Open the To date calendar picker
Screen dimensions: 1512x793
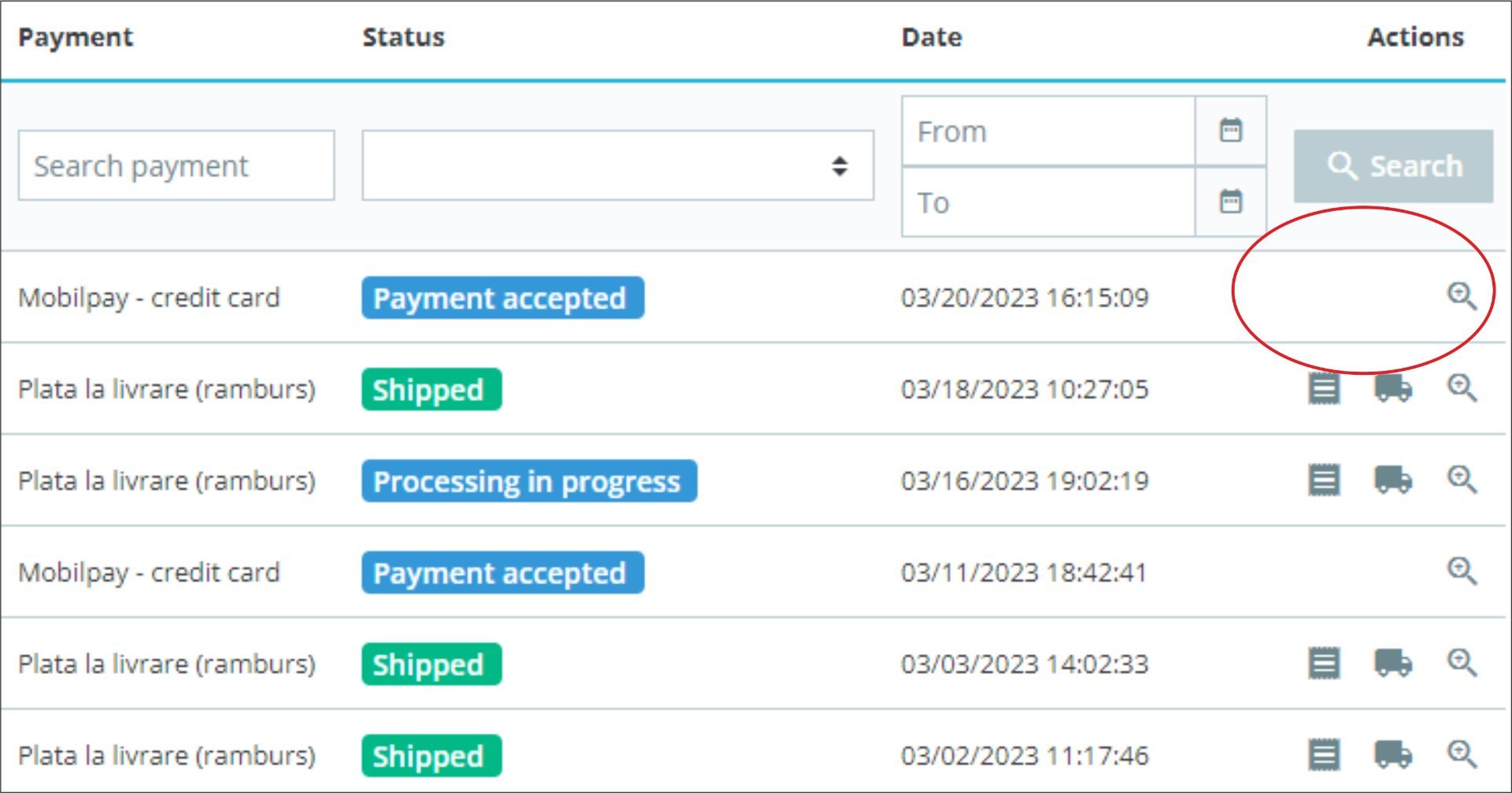[x=1230, y=202]
